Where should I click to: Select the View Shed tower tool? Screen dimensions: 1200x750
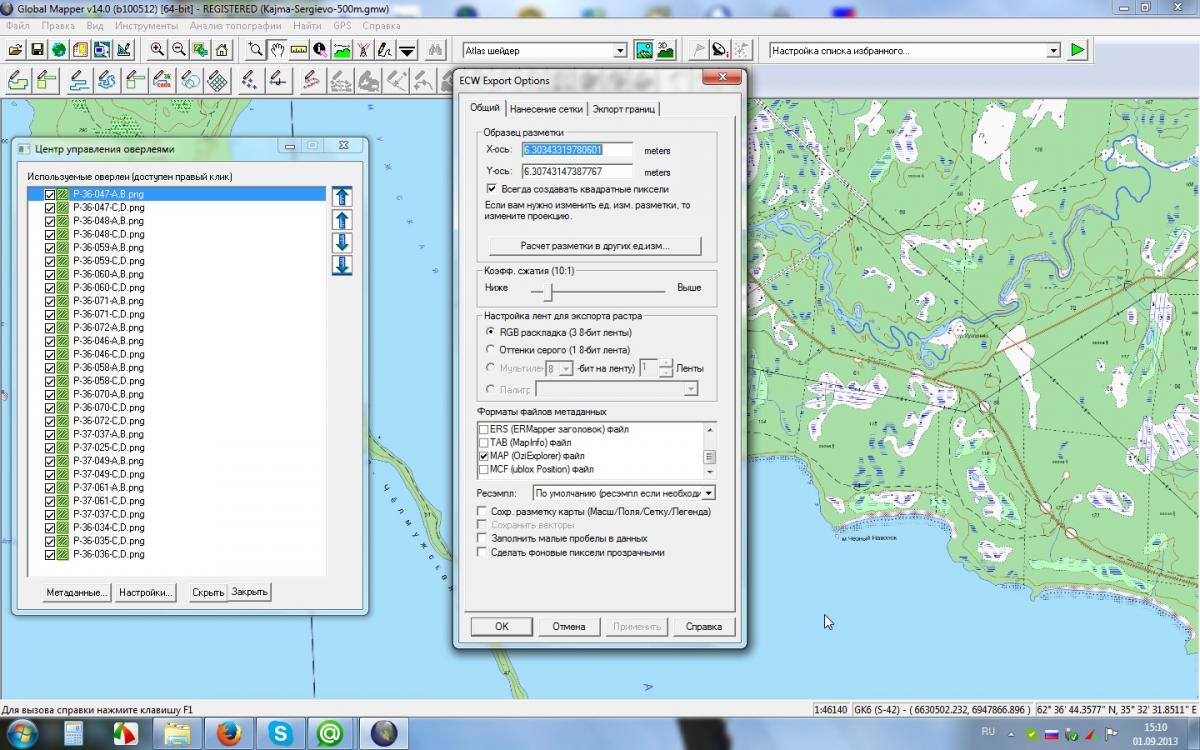point(364,50)
